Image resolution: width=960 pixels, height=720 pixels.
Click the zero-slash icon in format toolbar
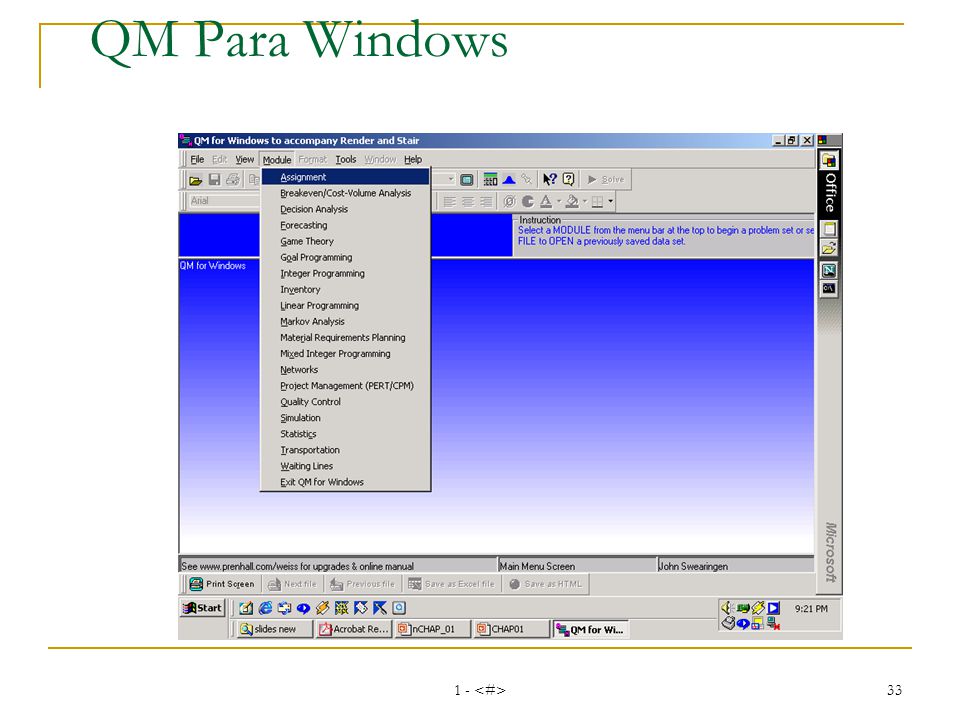point(509,201)
